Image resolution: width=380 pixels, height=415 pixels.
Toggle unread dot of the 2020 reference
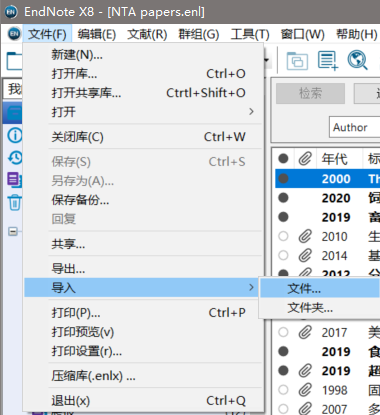[x=283, y=198]
